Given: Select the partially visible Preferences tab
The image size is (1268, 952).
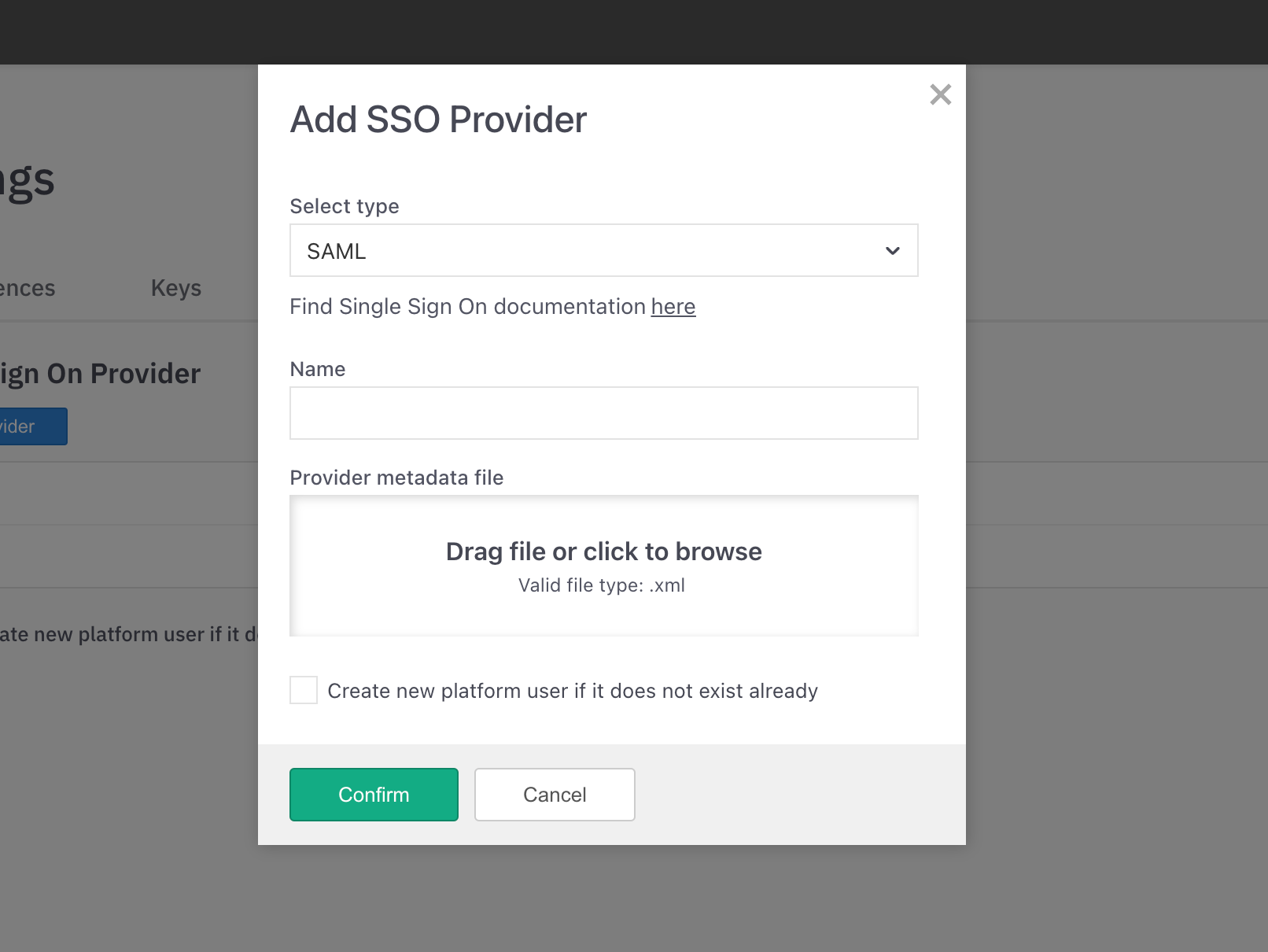Looking at the screenshot, I should pyautogui.click(x=28, y=288).
